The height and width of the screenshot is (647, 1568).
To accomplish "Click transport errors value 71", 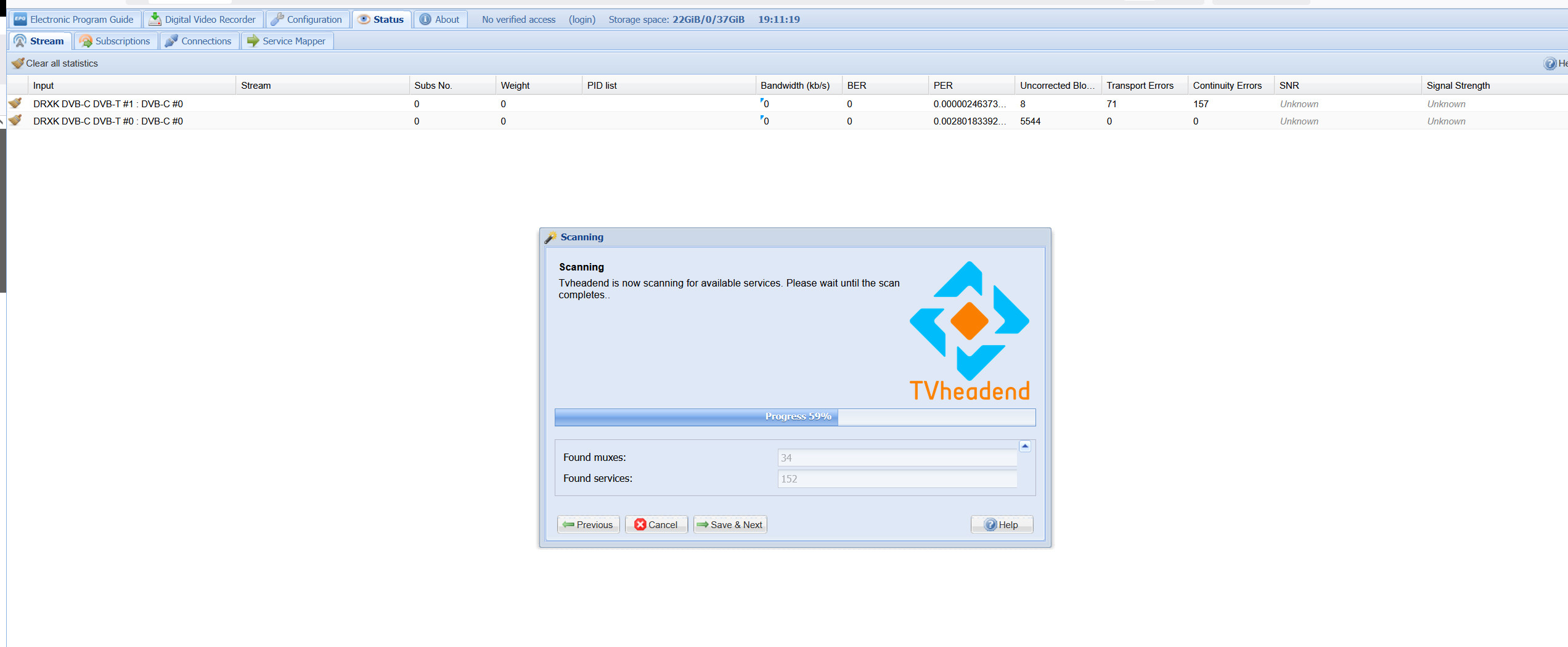I will (1111, 104).
